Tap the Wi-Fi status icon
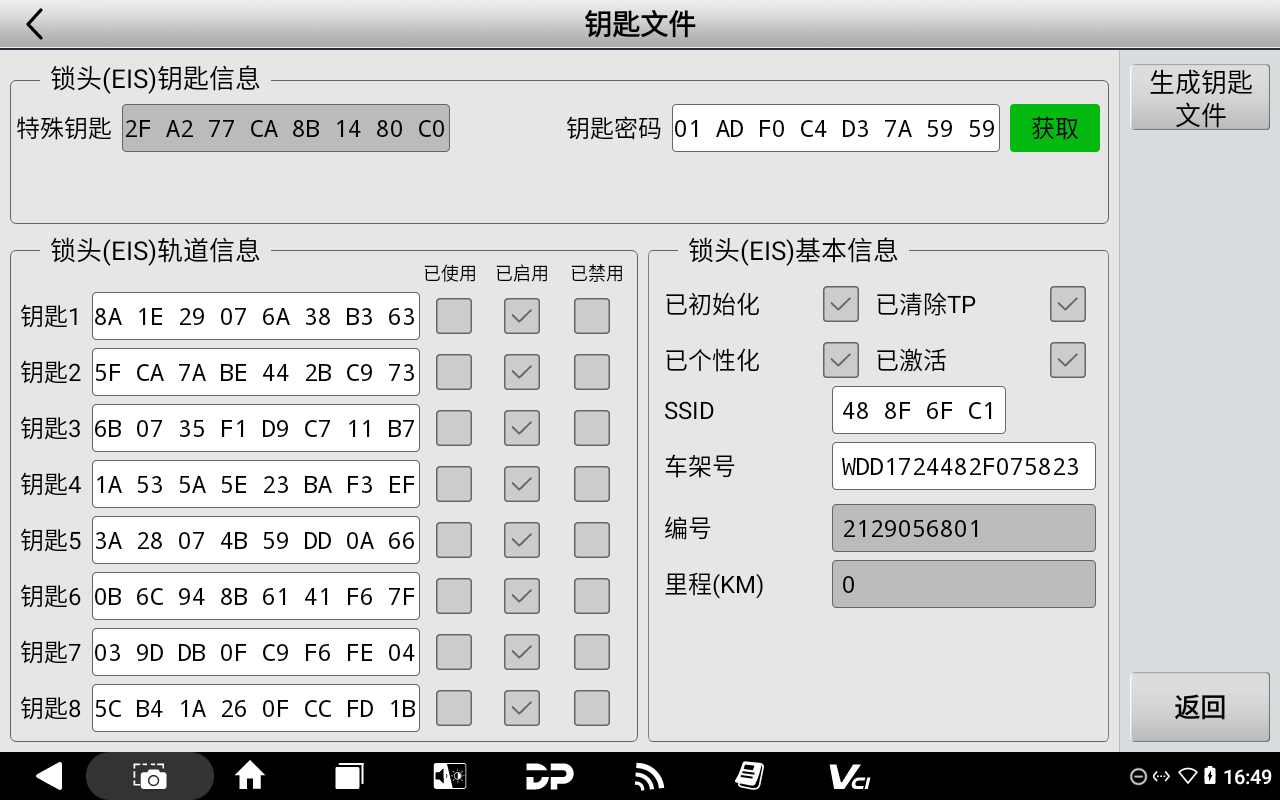The height and width of the screenshot is (800, 1280). tap(1188, 776)
